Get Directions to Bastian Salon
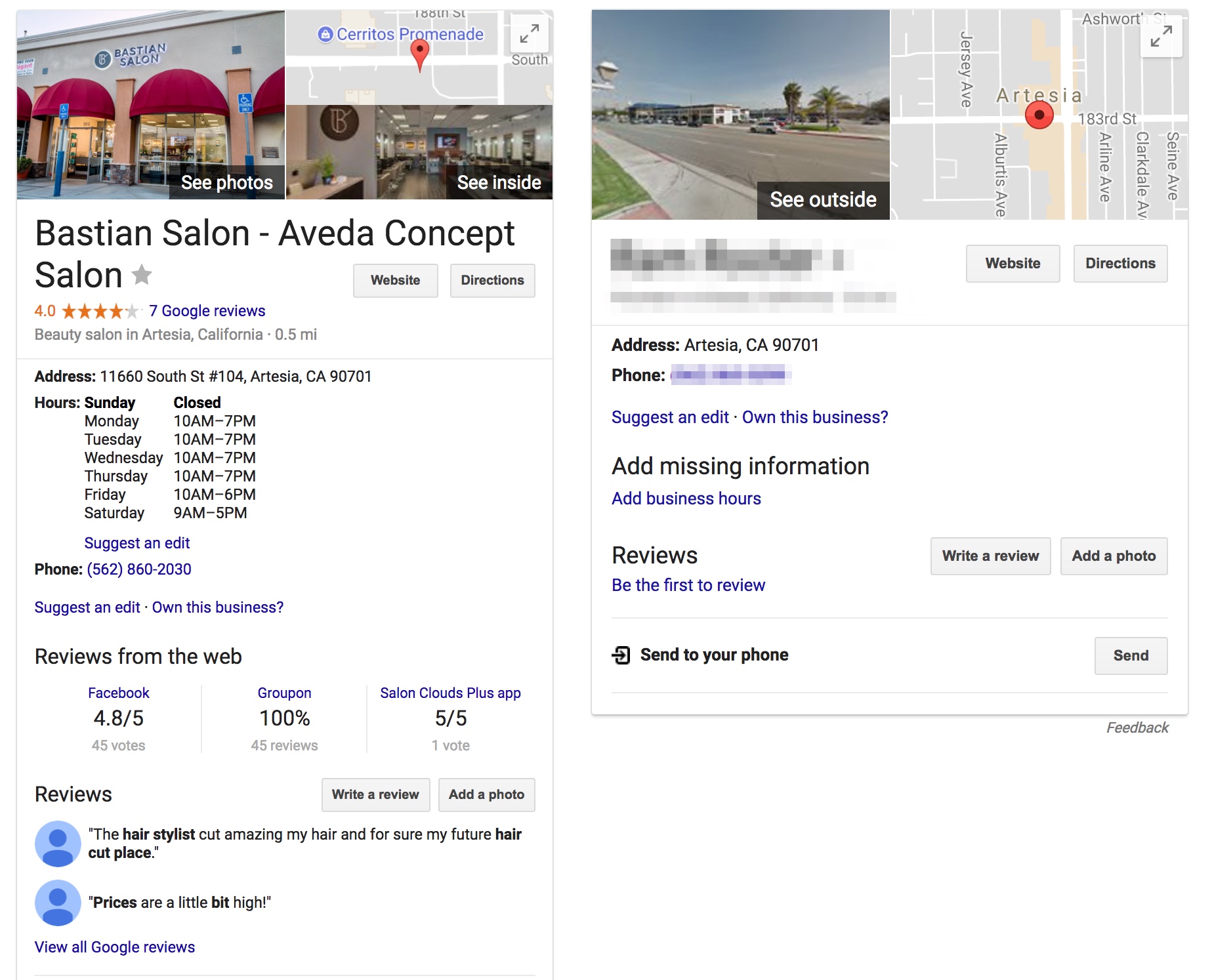 point(492,281)
